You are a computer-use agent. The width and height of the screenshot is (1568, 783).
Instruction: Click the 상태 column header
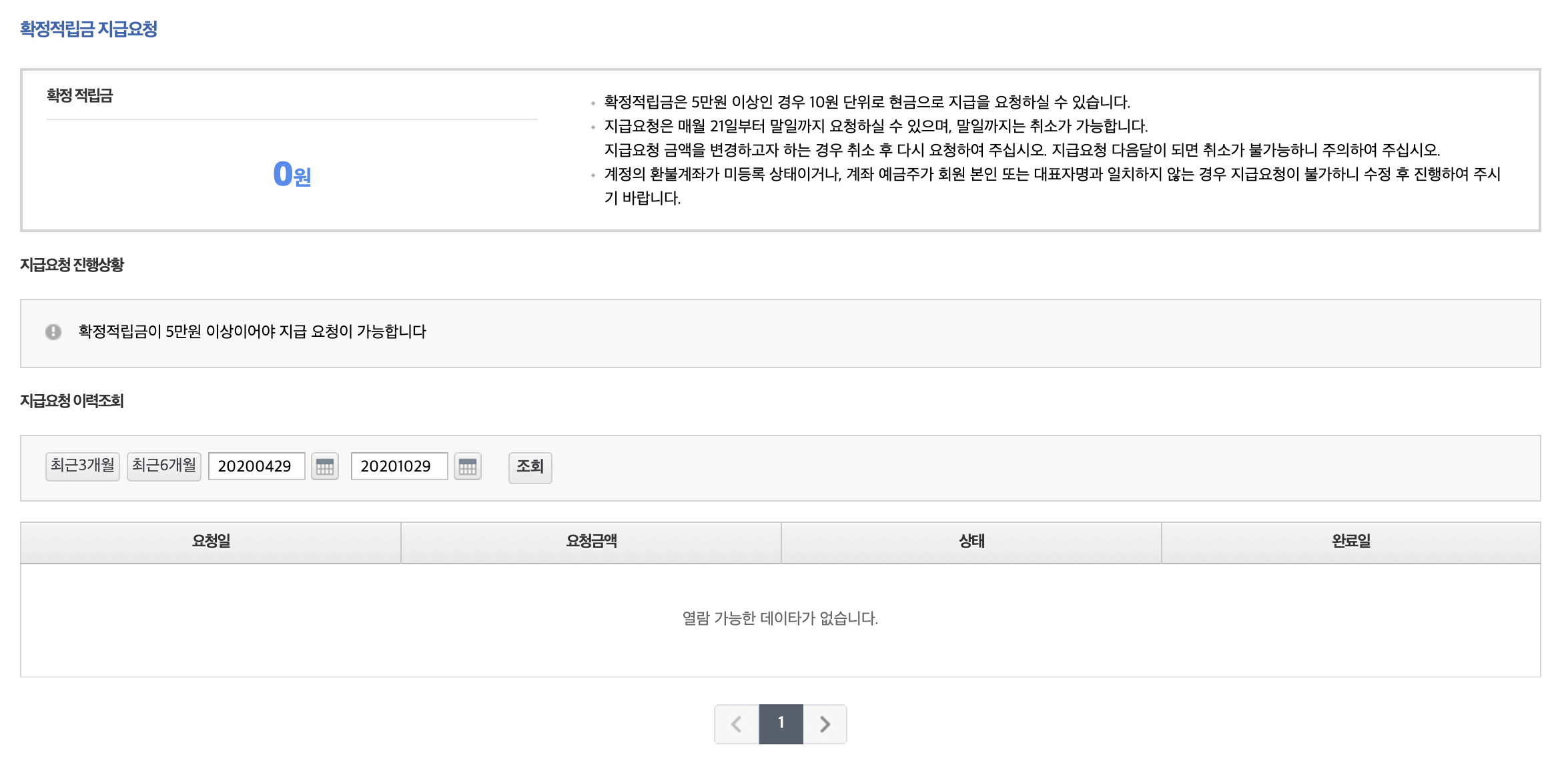click(x=971, y=542)
